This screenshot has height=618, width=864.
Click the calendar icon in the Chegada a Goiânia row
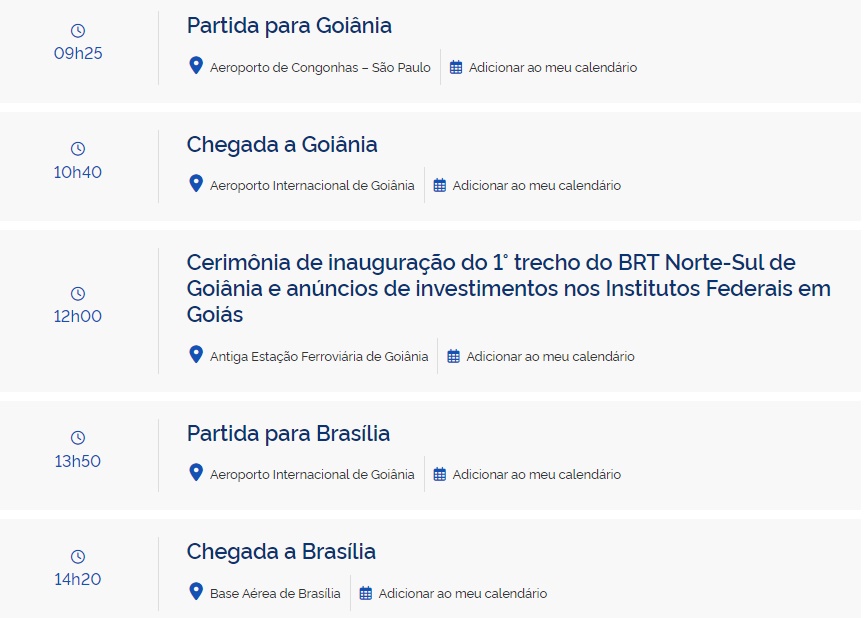tap(439, 185)
